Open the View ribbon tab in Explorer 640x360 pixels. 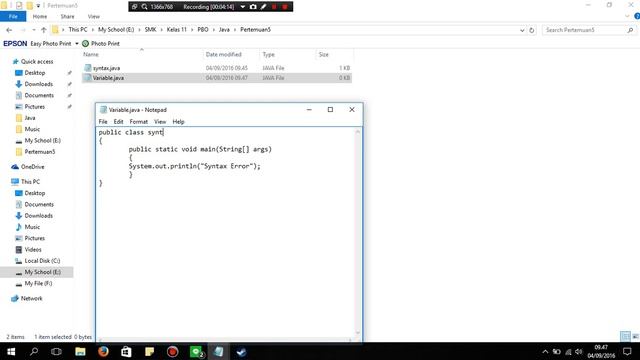point(93,16)
